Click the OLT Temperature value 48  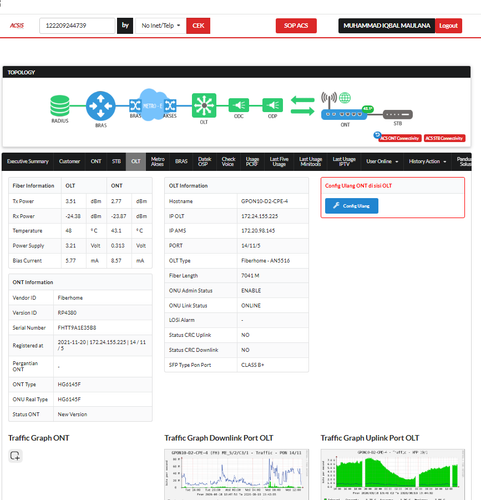point(69,231)
